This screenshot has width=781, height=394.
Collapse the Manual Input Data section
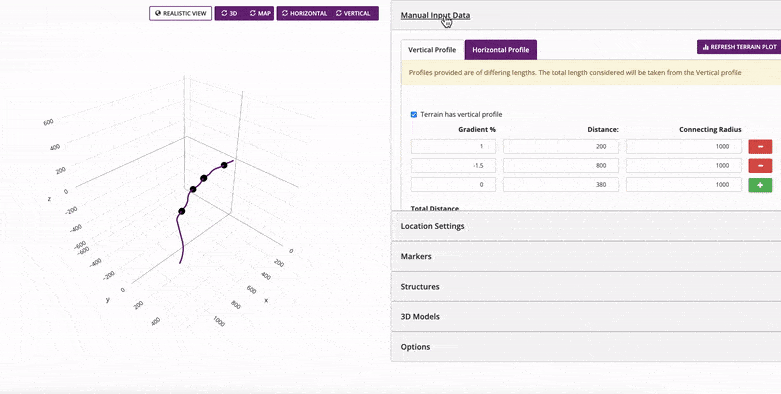435,15
